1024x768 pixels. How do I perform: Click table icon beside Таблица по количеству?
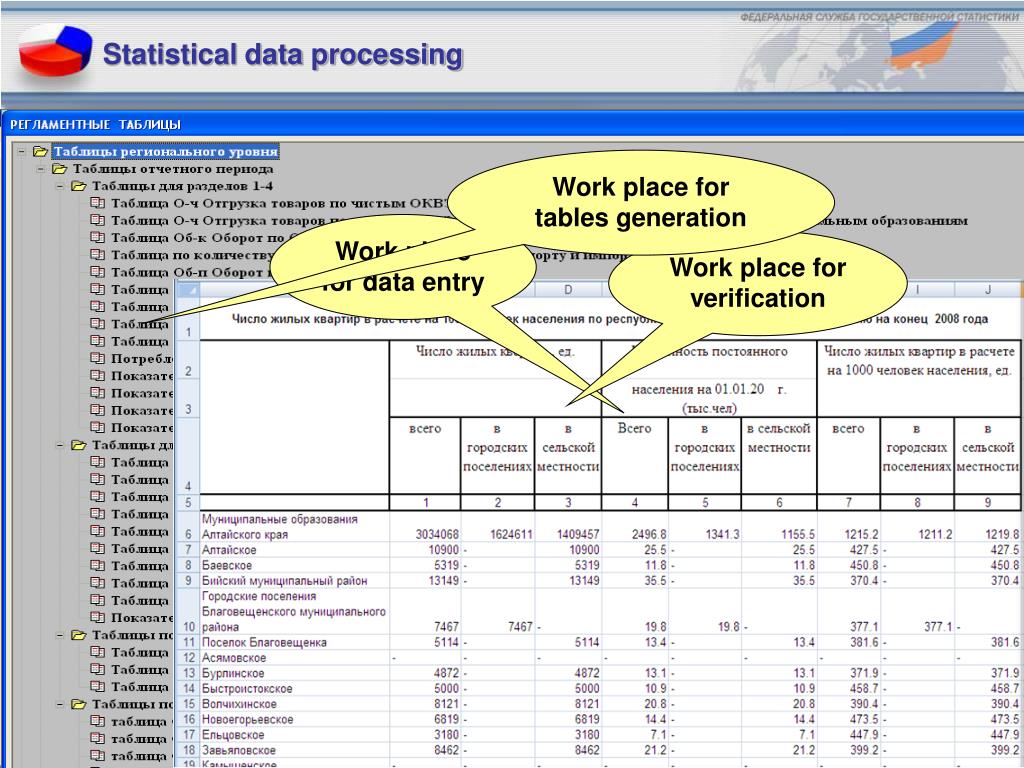pyautogui.click(x=97, y=254)
